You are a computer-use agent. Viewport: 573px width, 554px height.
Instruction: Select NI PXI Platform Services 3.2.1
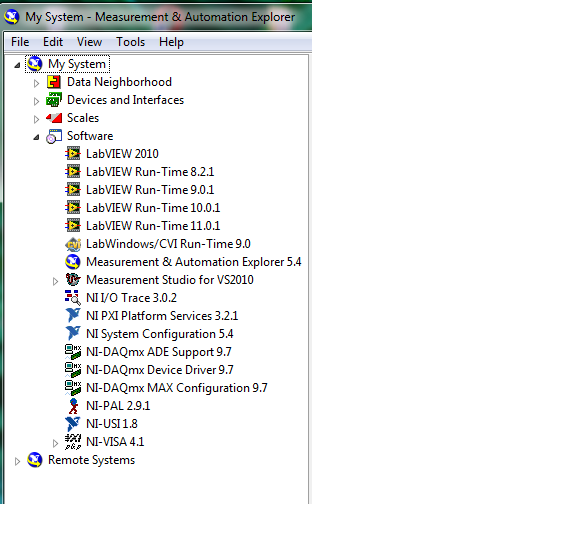coord(162,316)
